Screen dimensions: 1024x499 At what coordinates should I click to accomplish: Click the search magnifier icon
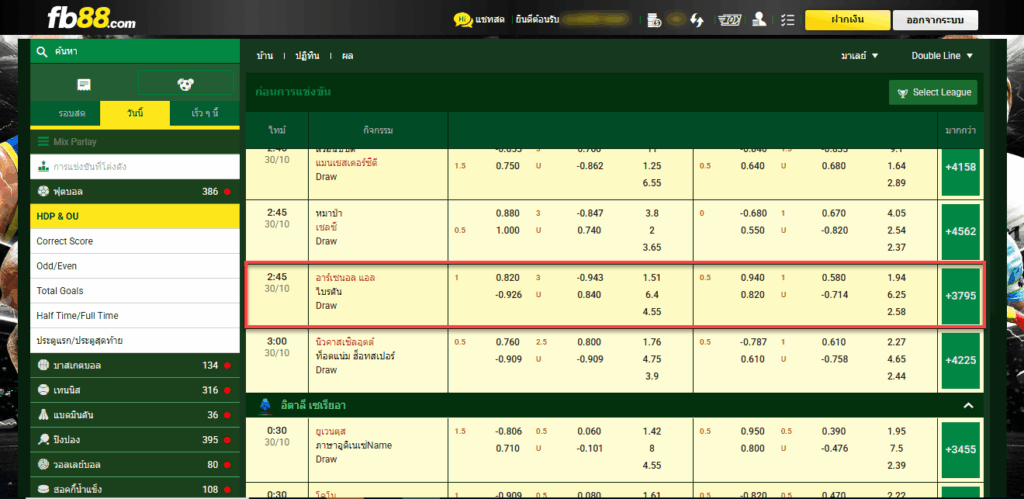[42, 52]
